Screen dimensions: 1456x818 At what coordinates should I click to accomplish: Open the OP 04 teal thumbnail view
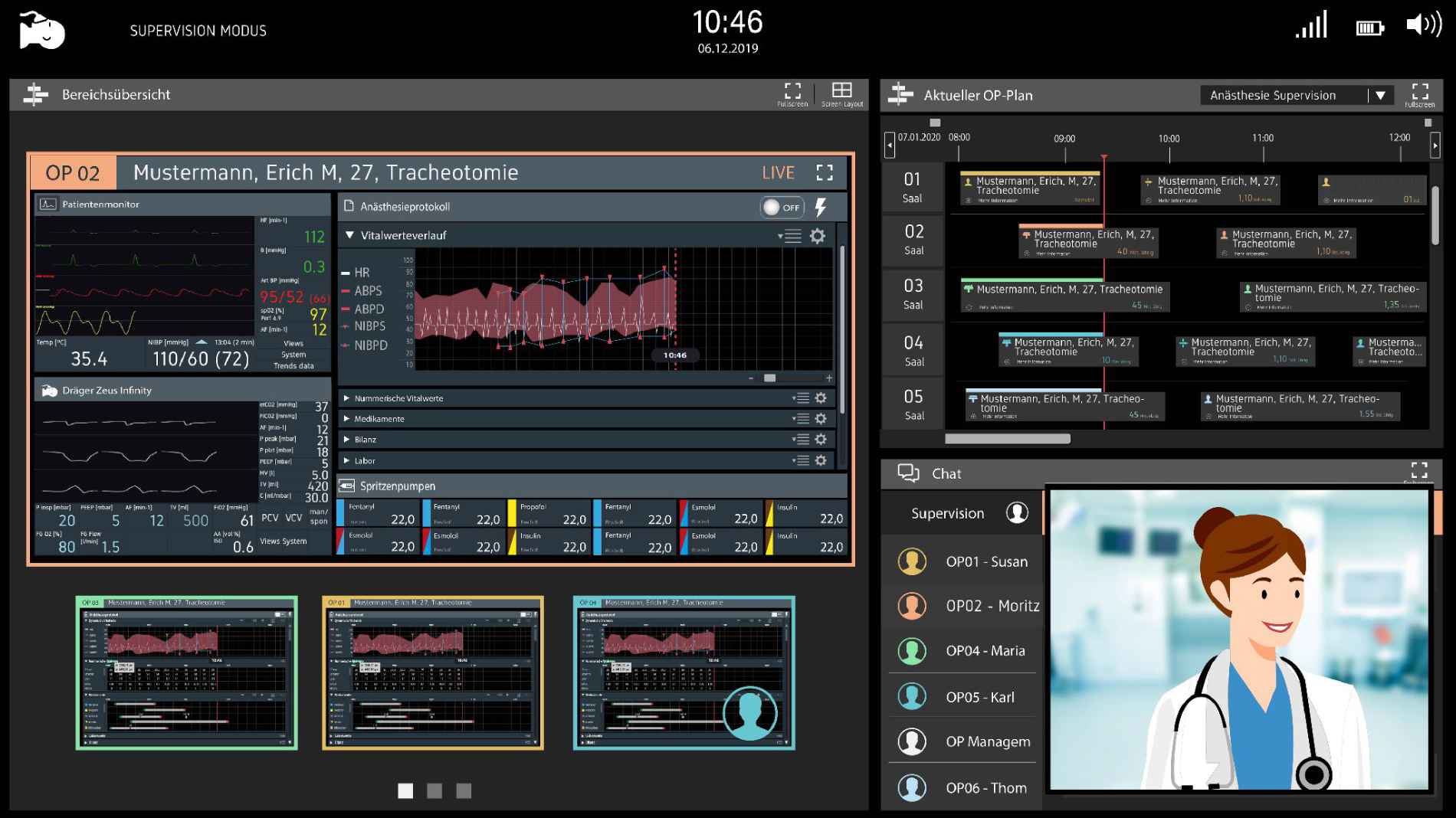coord(684,672)
